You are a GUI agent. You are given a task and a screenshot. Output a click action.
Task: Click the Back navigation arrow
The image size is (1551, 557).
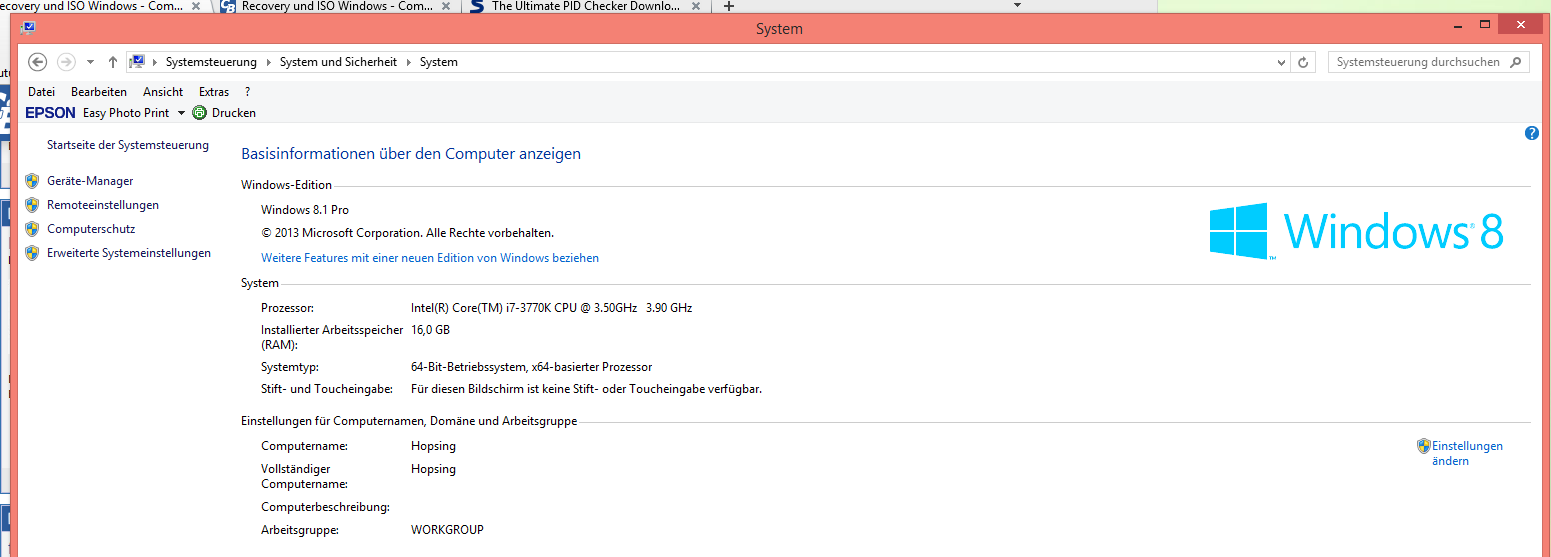click(38, 62)
